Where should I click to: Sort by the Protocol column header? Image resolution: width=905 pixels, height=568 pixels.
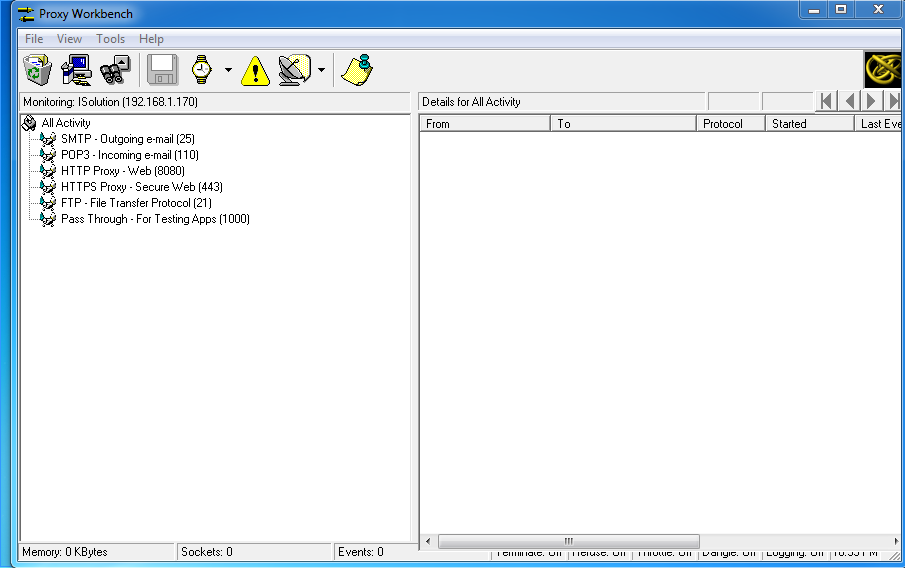pos(731,124)
